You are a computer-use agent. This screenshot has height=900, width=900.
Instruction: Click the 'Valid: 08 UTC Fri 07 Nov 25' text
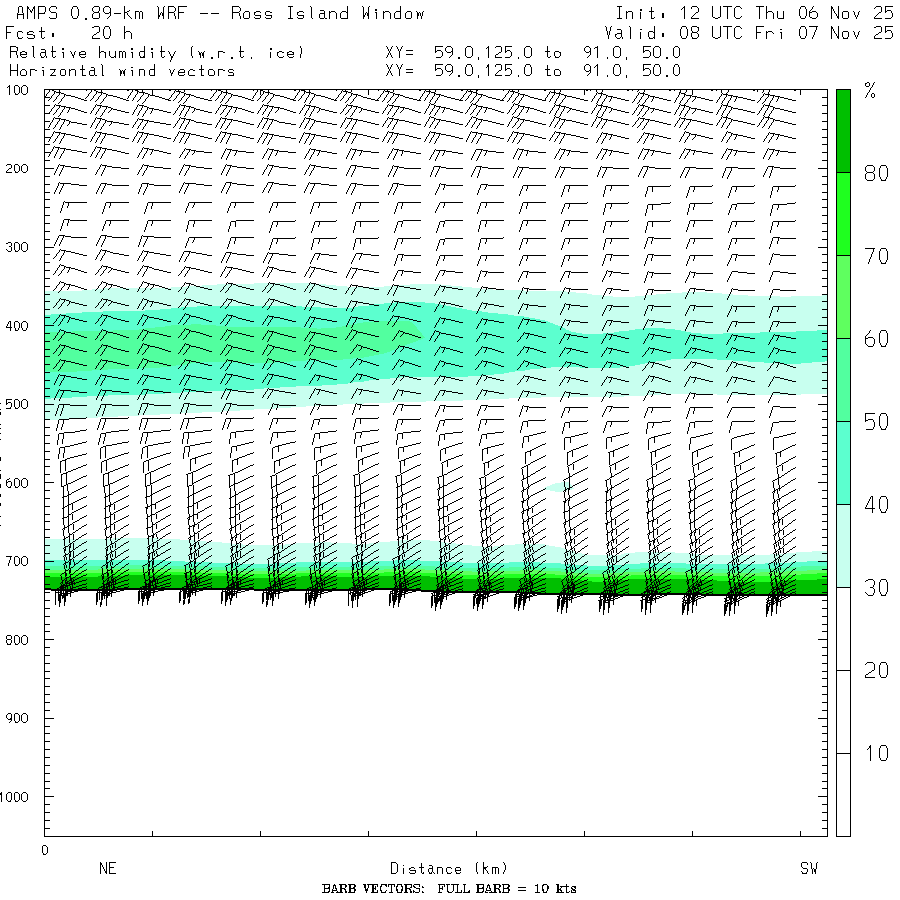[x=754, y=33]
